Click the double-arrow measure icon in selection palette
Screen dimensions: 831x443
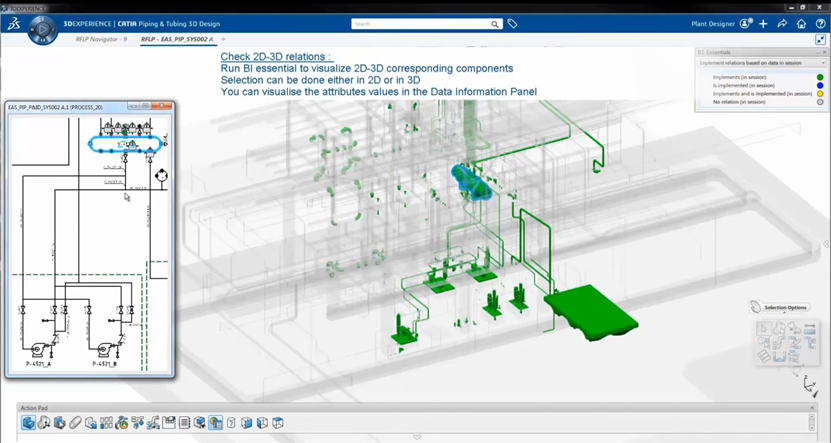[x=810, y=329]
